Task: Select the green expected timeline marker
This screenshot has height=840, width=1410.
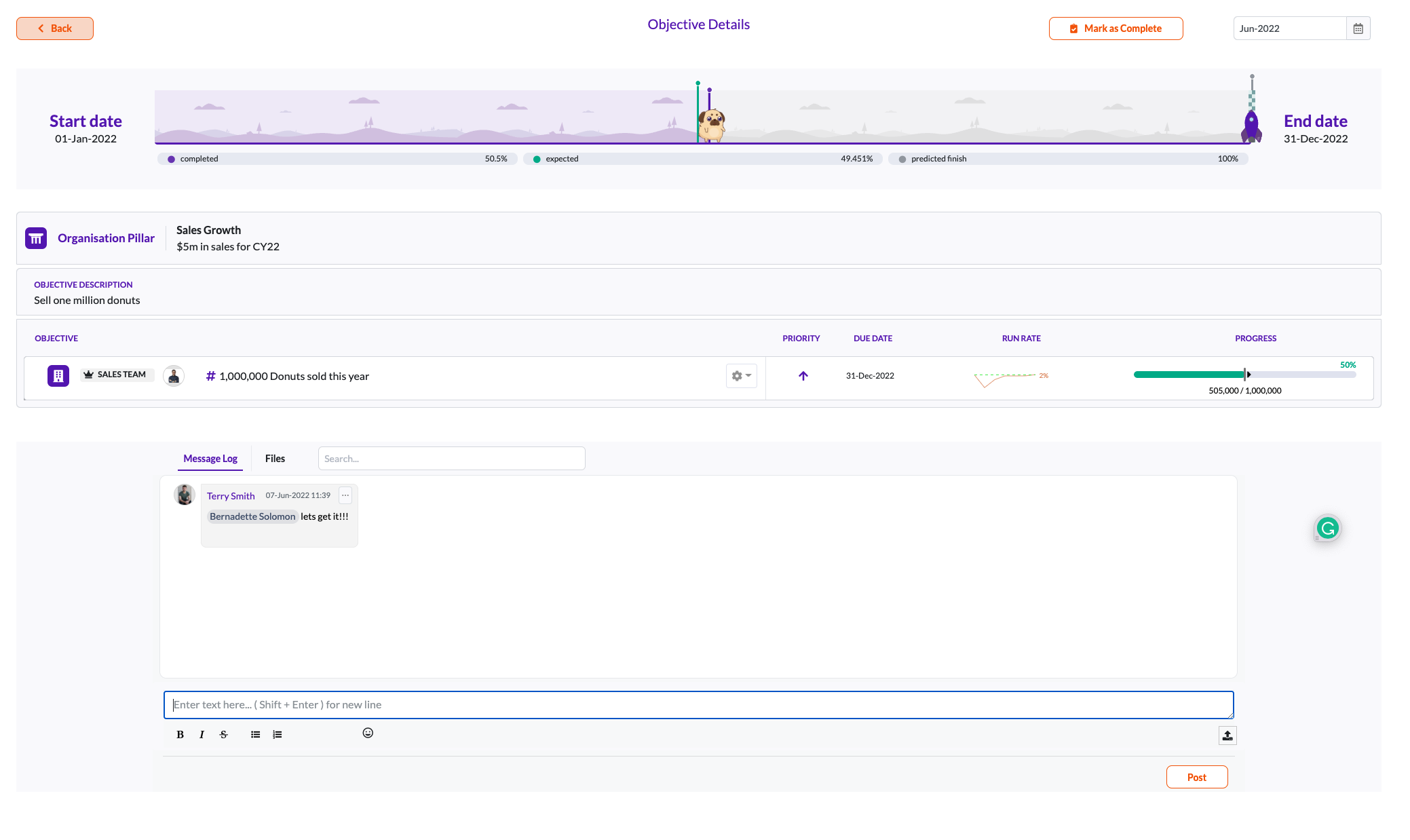Action: tap(698, 112)
